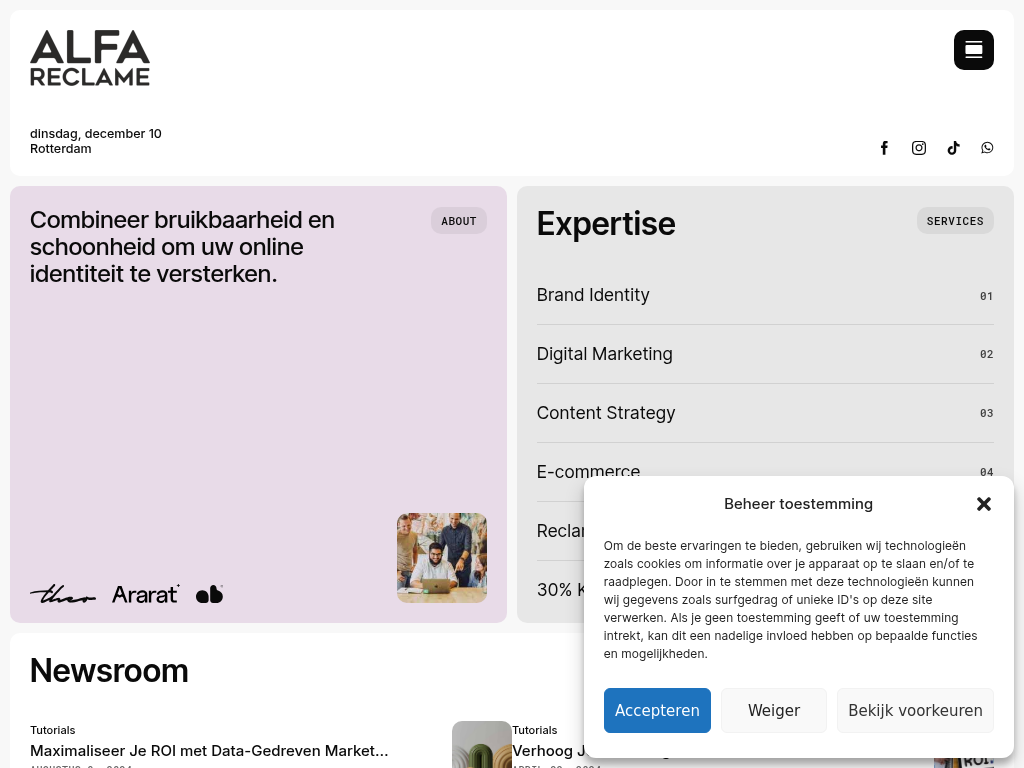Click the date dinsdag, december 10
1024x768 pixels.
click(x=96, y=134)
